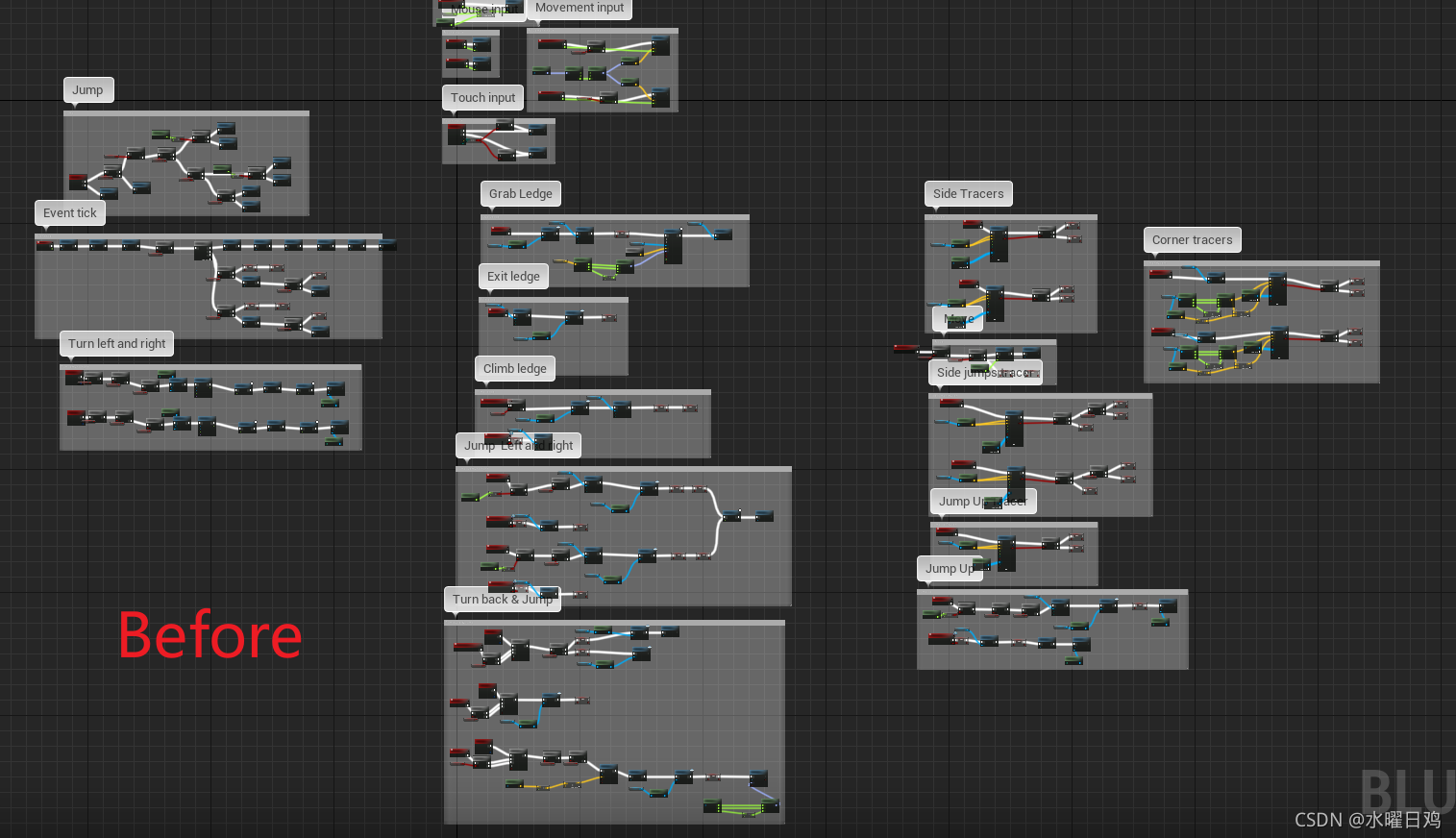Select the "Jump Left and right" comment bubble
1456x838 pixels.
[x=518, y=446]
